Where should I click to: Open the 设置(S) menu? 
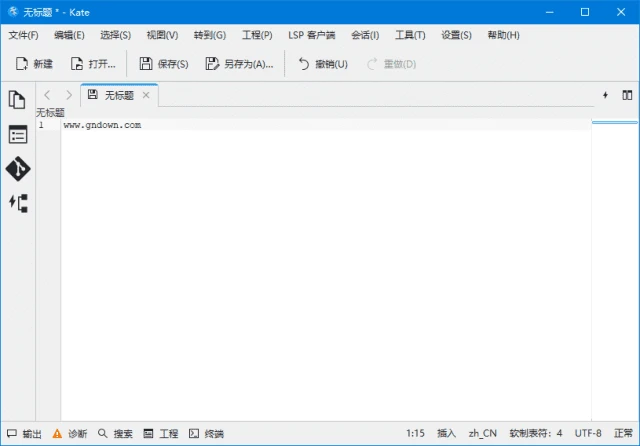coord(456,35)
